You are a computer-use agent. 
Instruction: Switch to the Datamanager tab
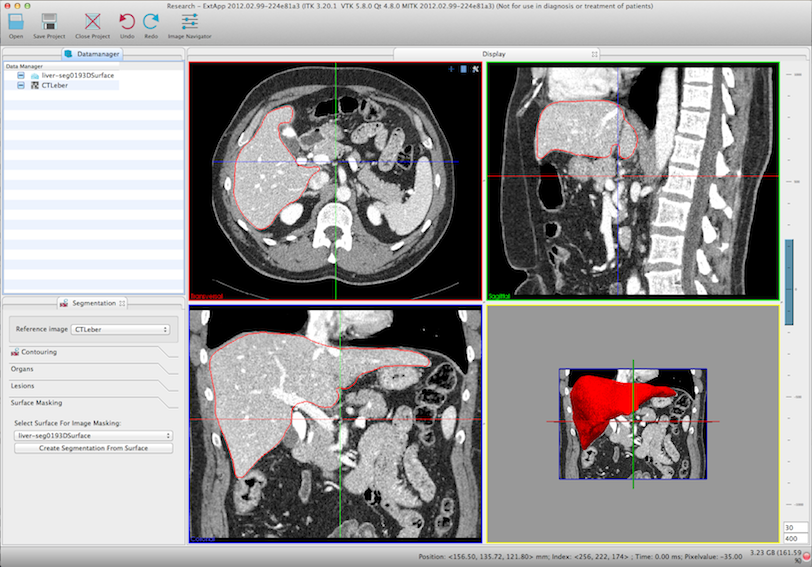pos(92,54)
